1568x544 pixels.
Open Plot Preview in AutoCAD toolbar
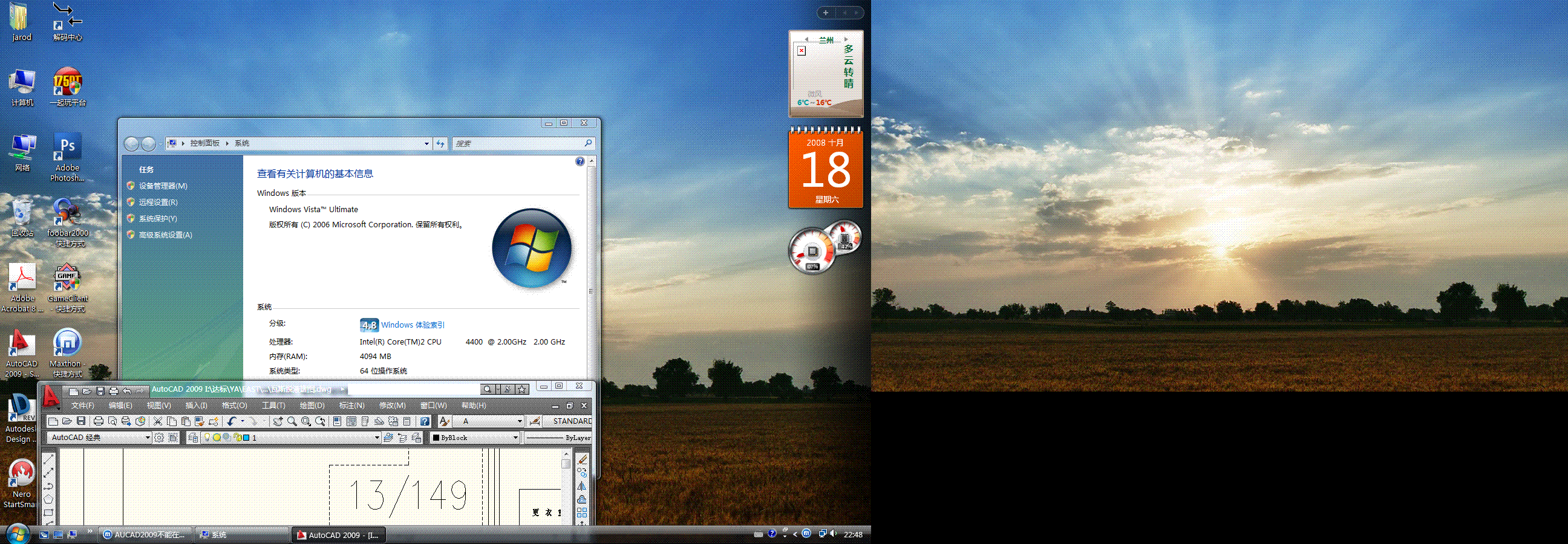coord(112,421)
